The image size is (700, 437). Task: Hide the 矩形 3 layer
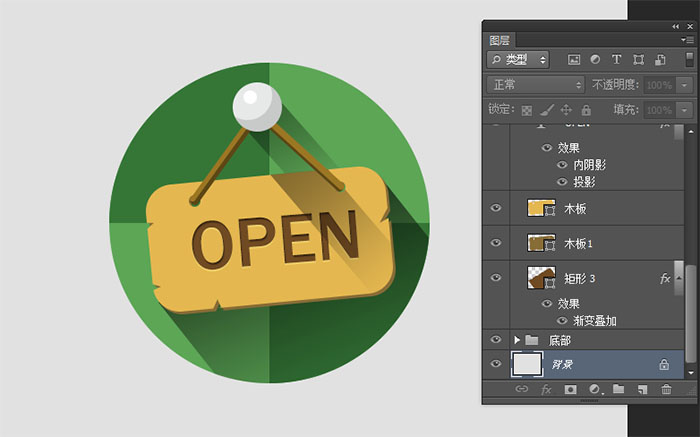[x=496, y=277]
